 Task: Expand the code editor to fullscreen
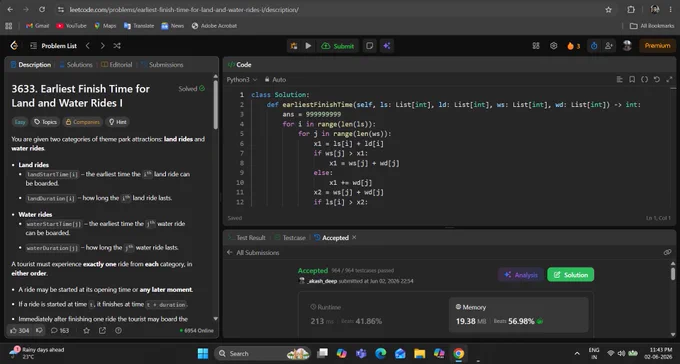tap(669, 79)
